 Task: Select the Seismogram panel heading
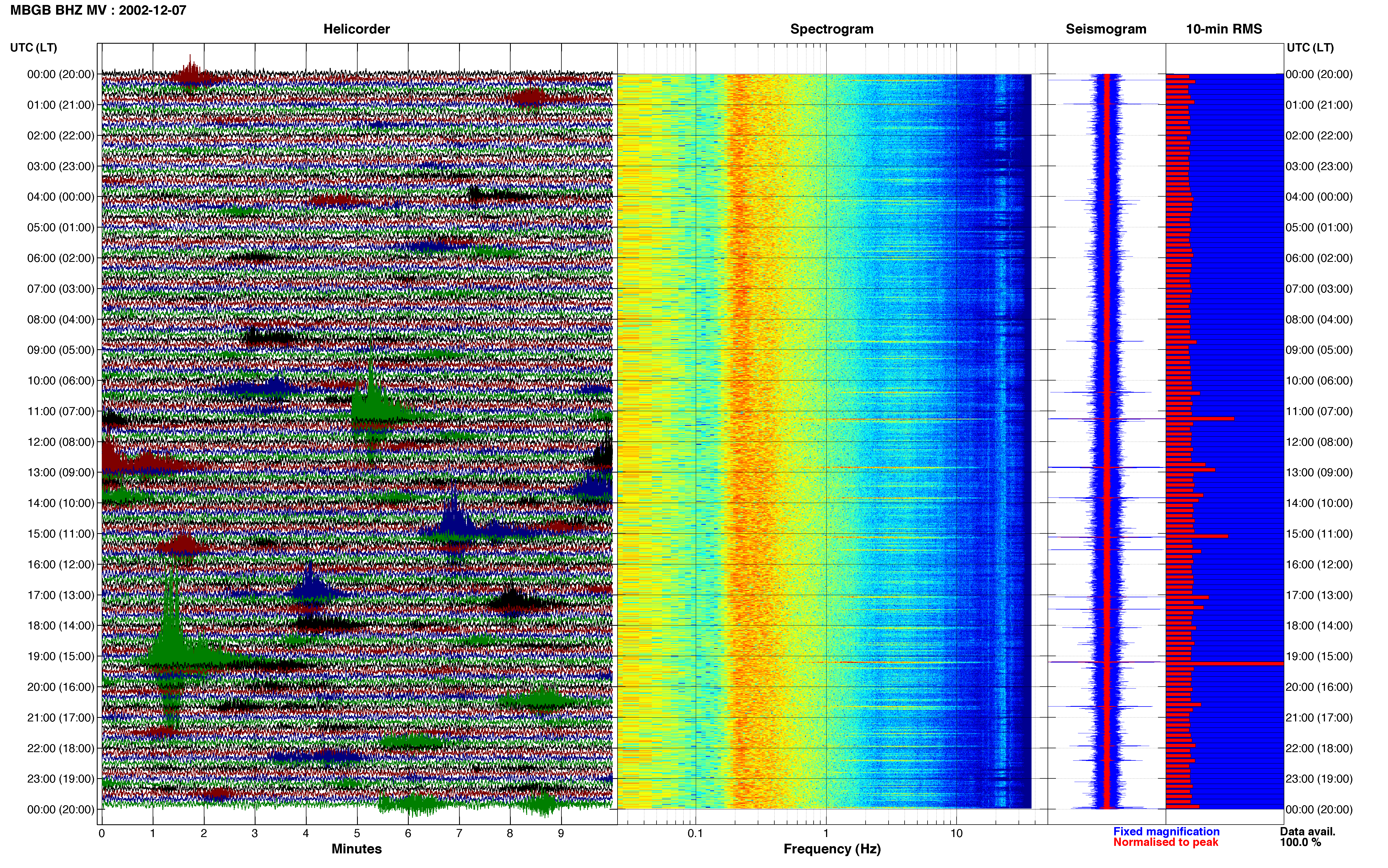(x=1106, y=29)
